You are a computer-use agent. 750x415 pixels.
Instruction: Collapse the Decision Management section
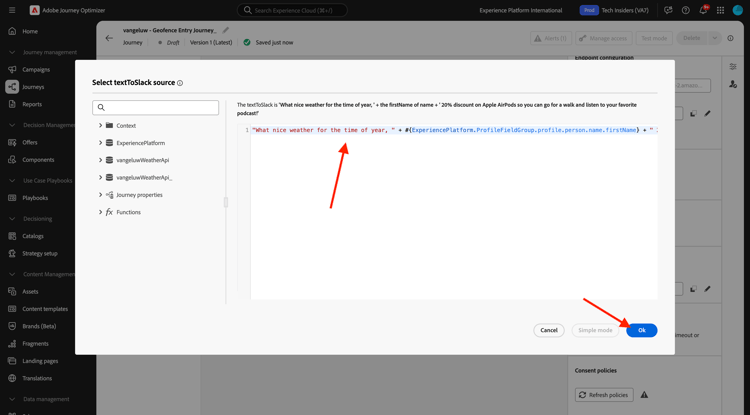pyautogui.click(x=12, y=125)
